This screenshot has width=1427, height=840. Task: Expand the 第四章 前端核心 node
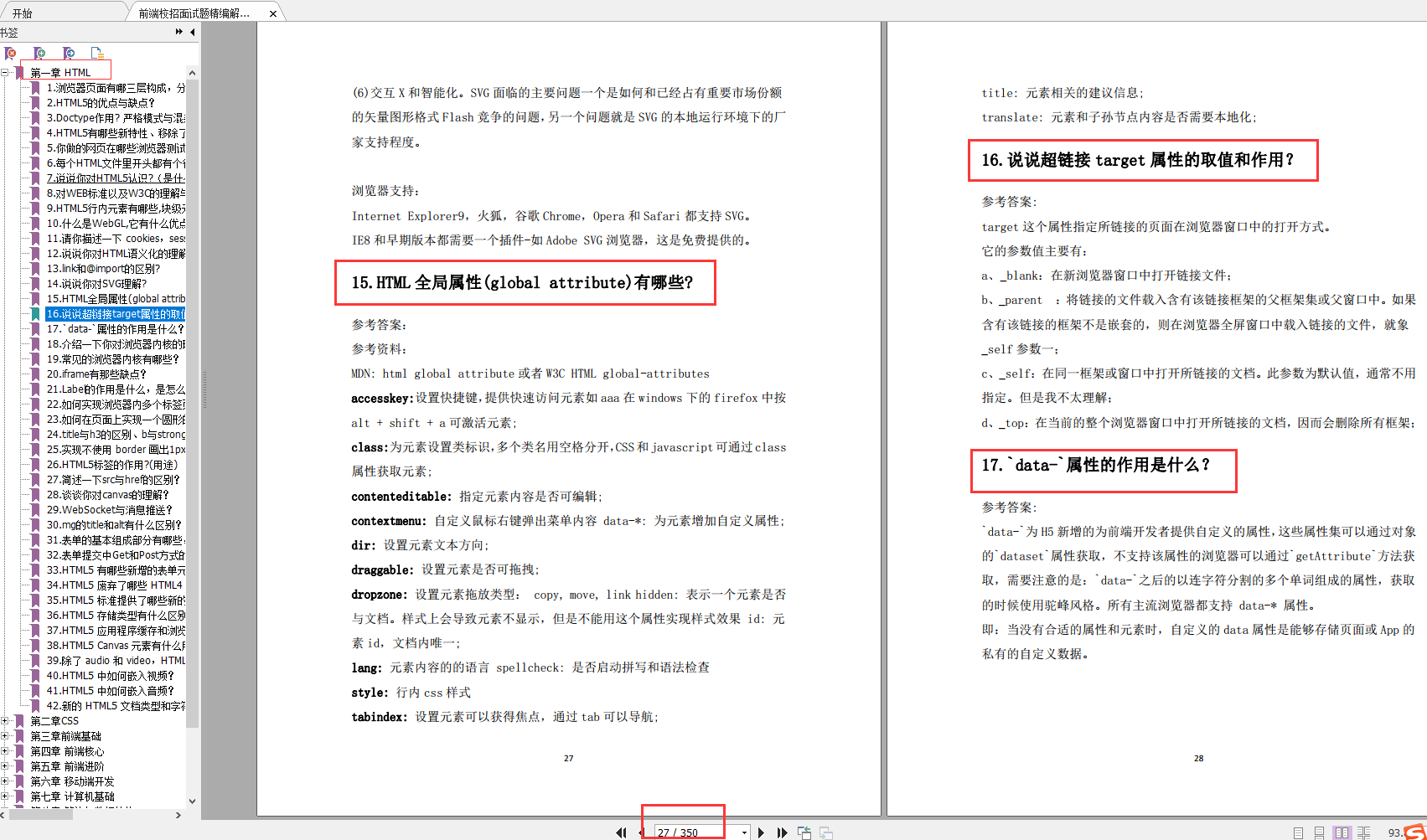click(x=5, y=751)
